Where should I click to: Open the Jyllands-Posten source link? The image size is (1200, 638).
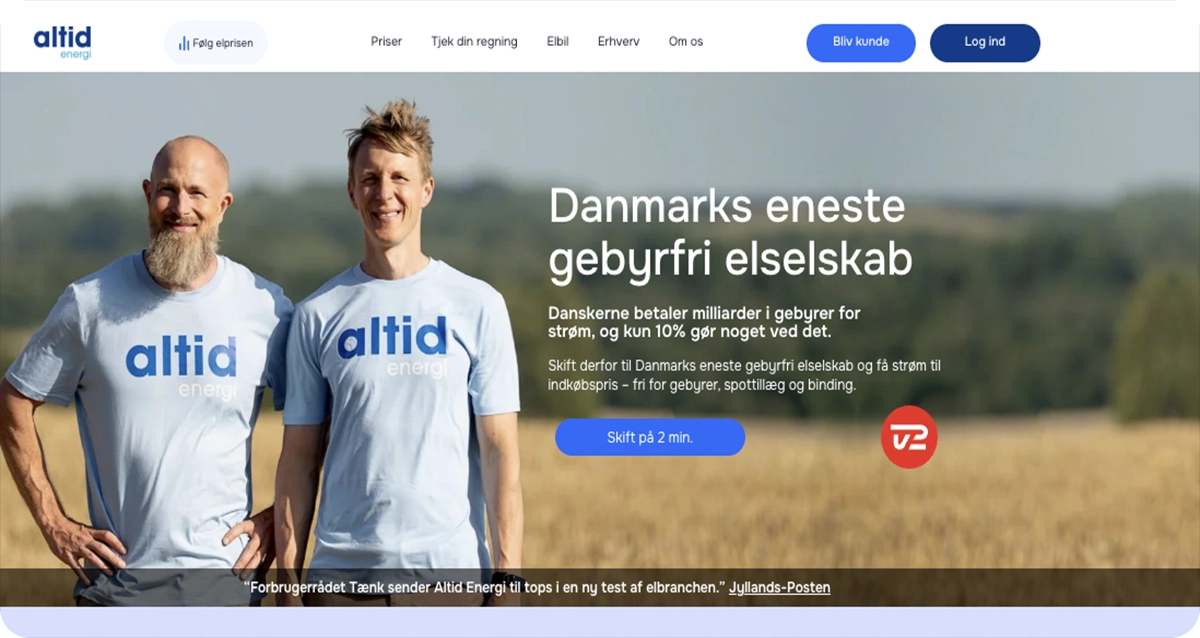point(780,588)
